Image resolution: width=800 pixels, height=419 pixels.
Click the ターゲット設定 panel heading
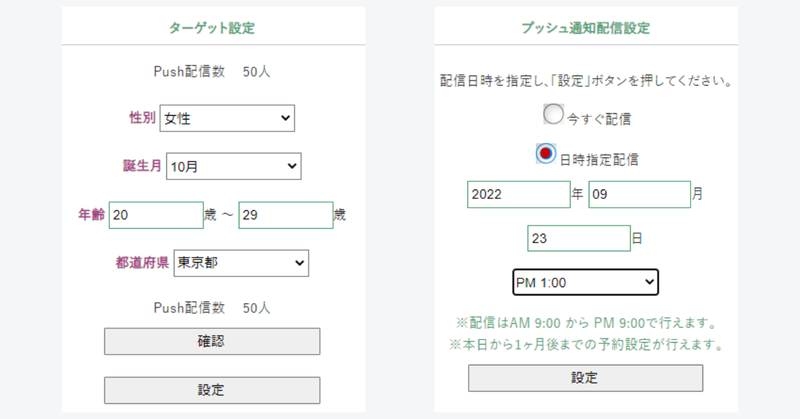coord(212,28)
